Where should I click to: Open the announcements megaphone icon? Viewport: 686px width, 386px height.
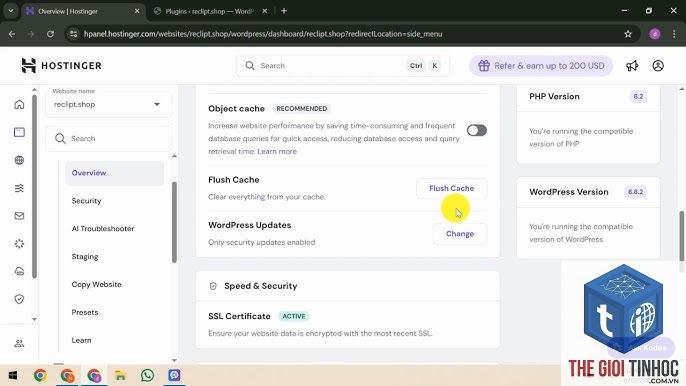[632, 66]
